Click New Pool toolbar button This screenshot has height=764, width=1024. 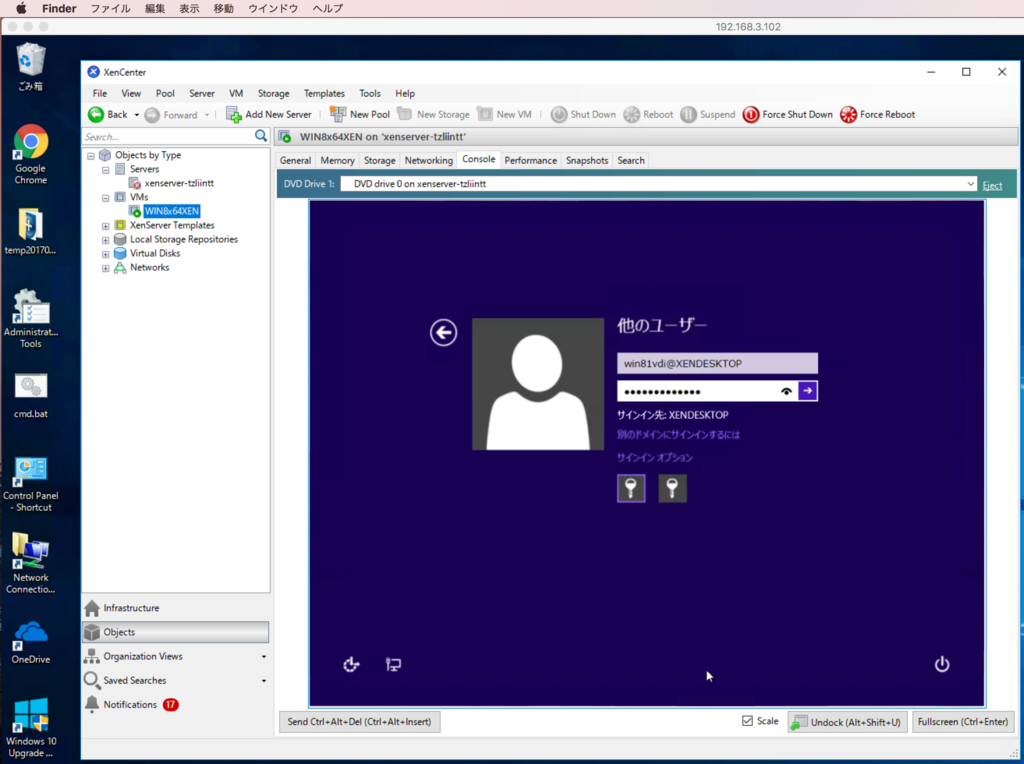[x=360, y=114]
